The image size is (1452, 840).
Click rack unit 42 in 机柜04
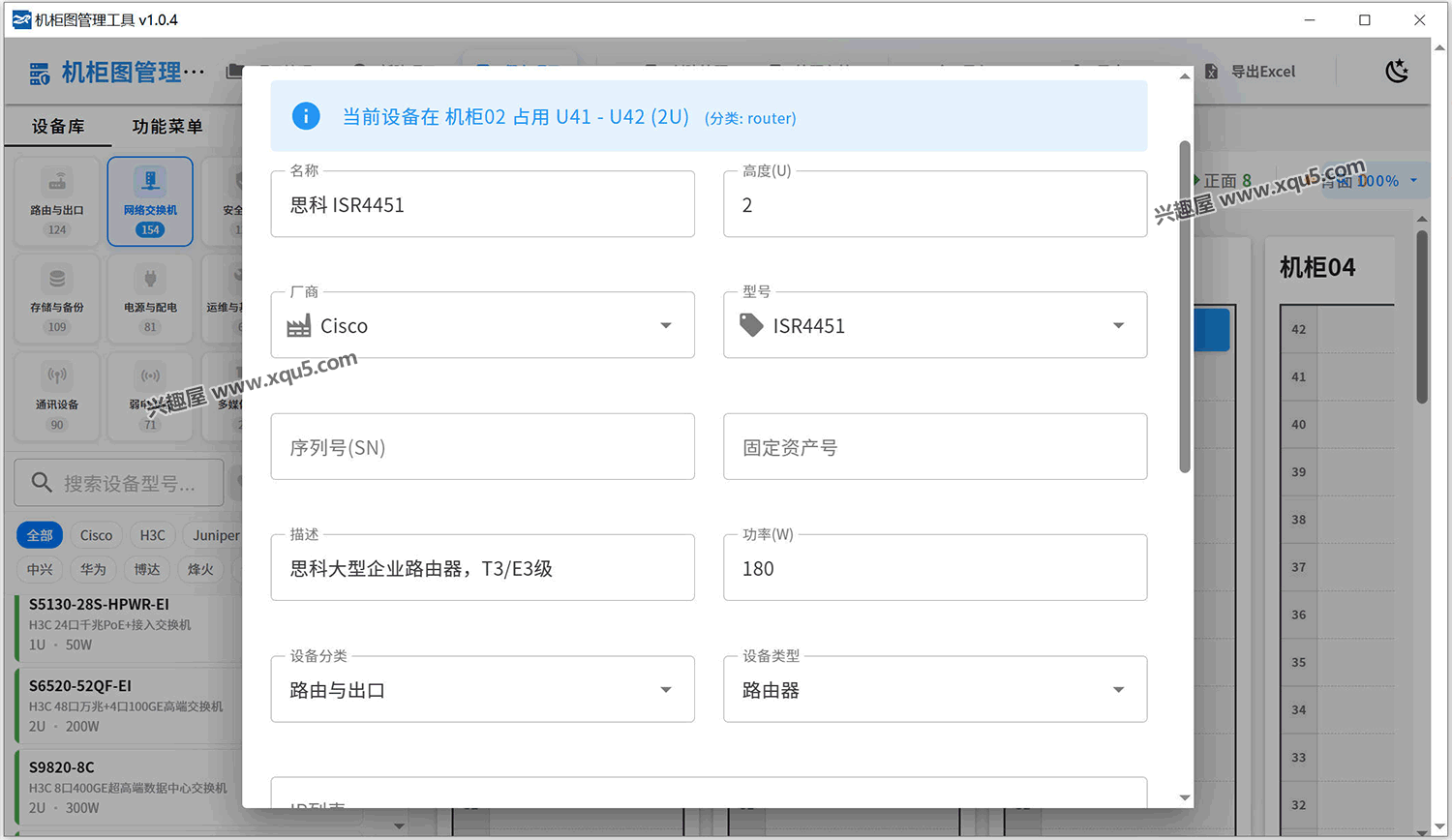click(x=1299, y=329)
